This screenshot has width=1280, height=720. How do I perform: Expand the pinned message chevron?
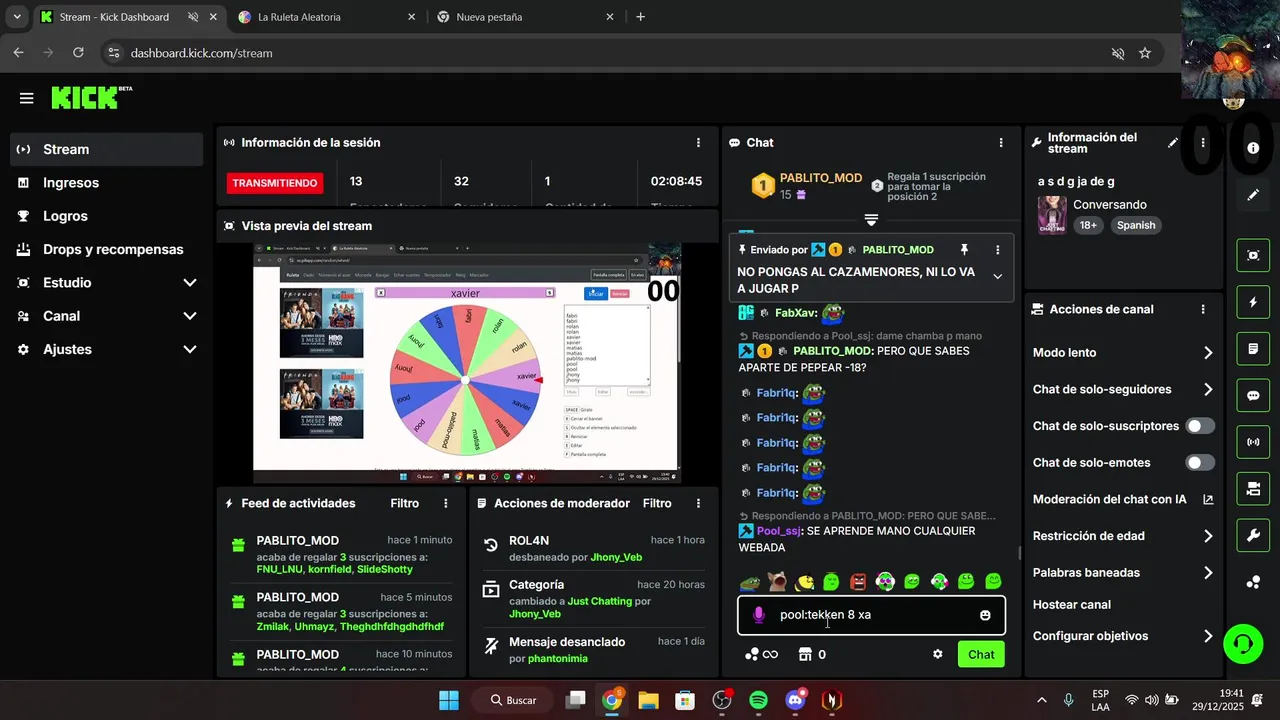pyautogui.click(x=997, y=277)
